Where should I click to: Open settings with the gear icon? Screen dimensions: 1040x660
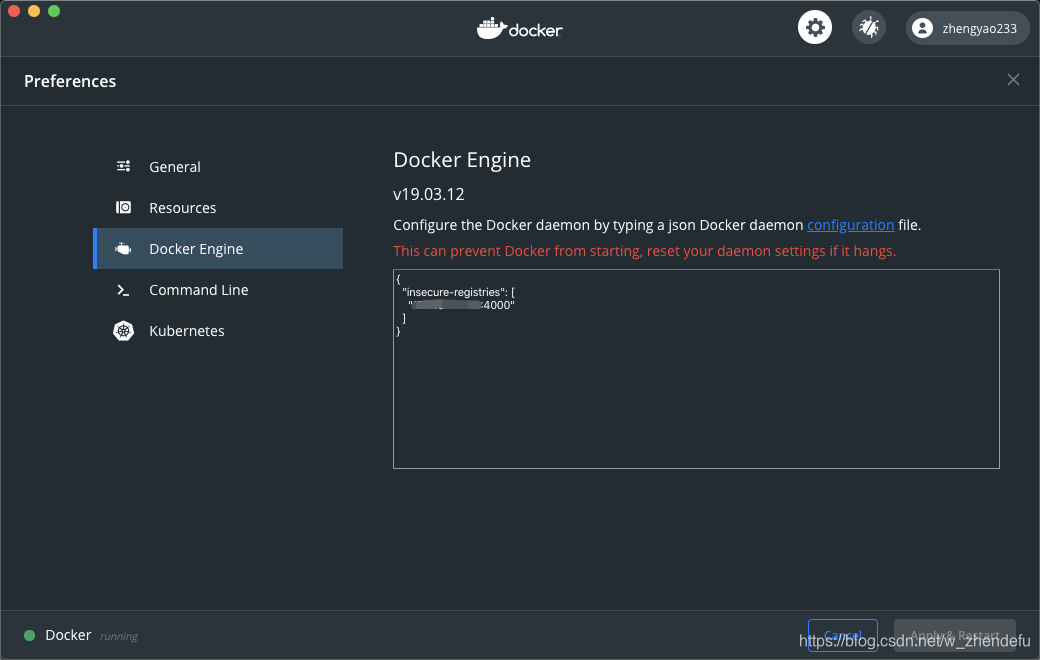pos(814,28)
